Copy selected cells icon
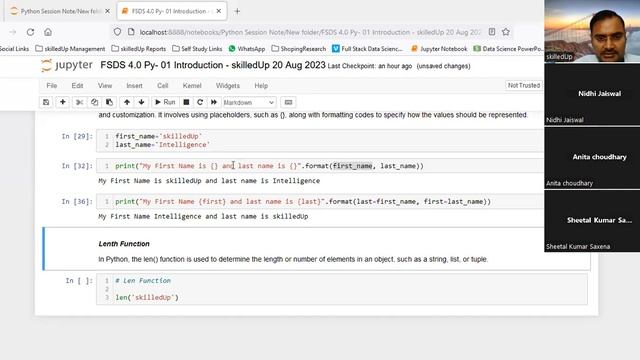The width and height of the screenshot is (640, 360). point(95,102)
